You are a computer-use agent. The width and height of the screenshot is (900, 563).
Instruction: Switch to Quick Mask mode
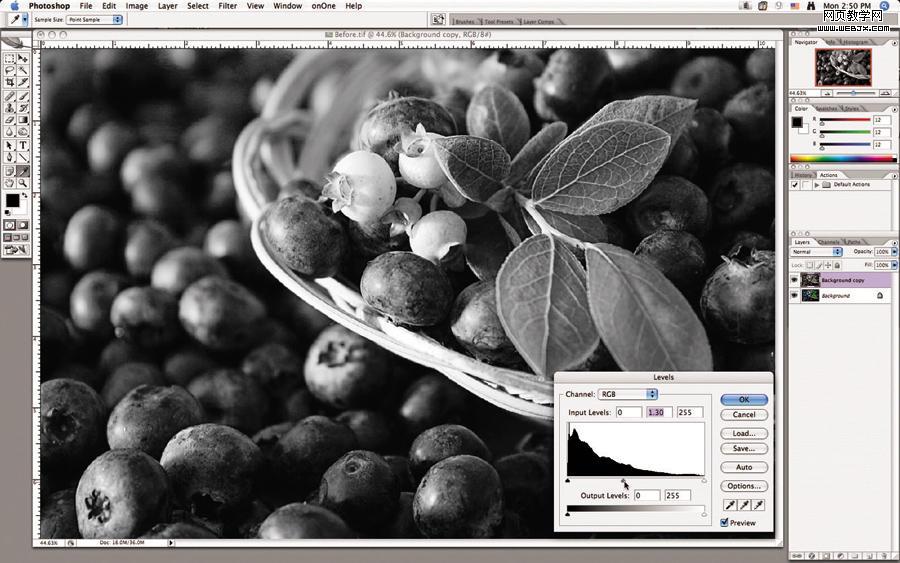(22, 224)
